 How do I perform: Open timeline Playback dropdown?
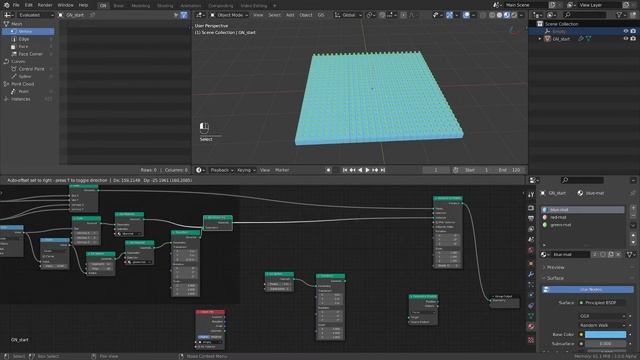point(222,170)
